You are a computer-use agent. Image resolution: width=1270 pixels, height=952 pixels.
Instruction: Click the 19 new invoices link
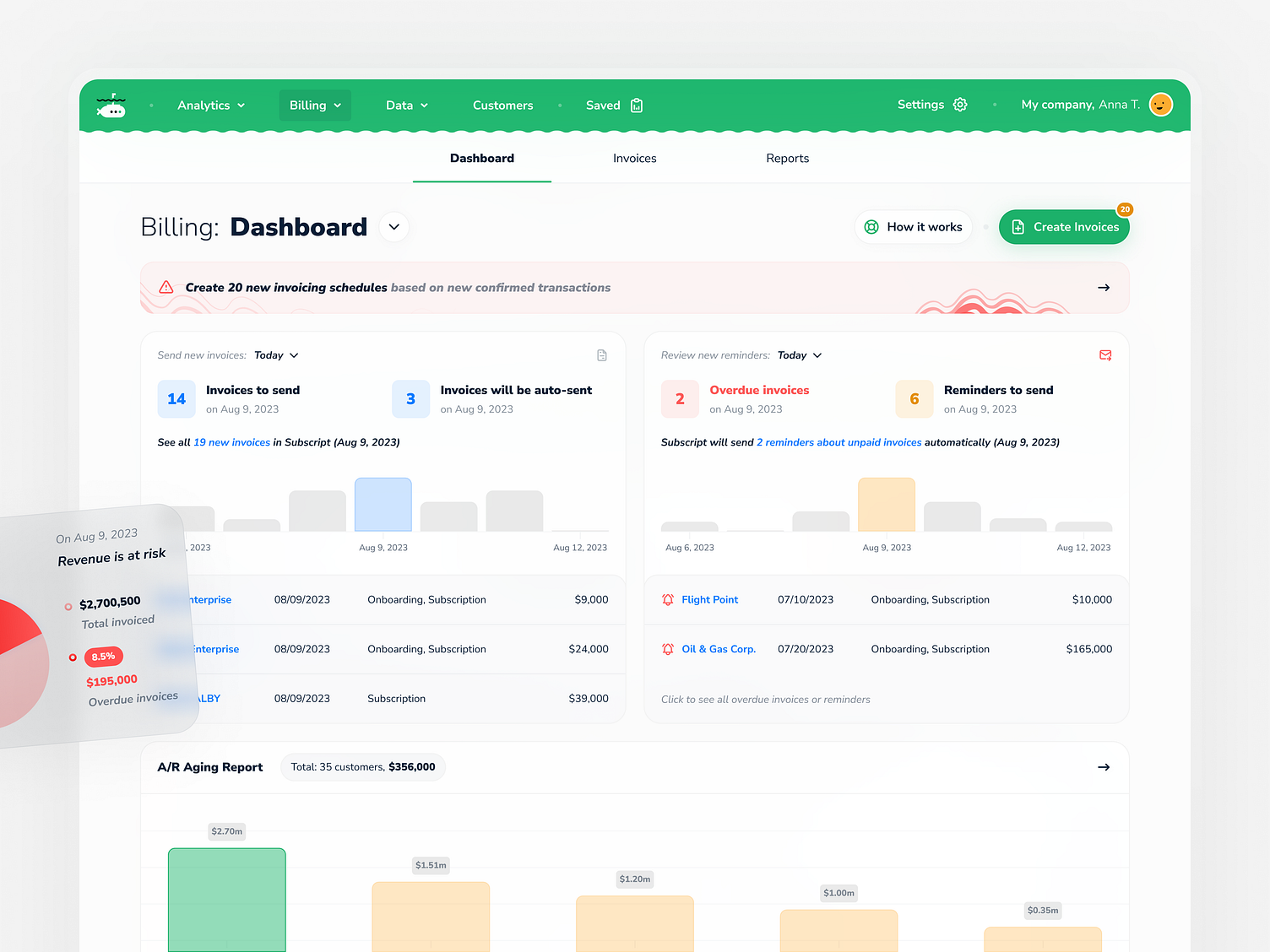[231, 441]
